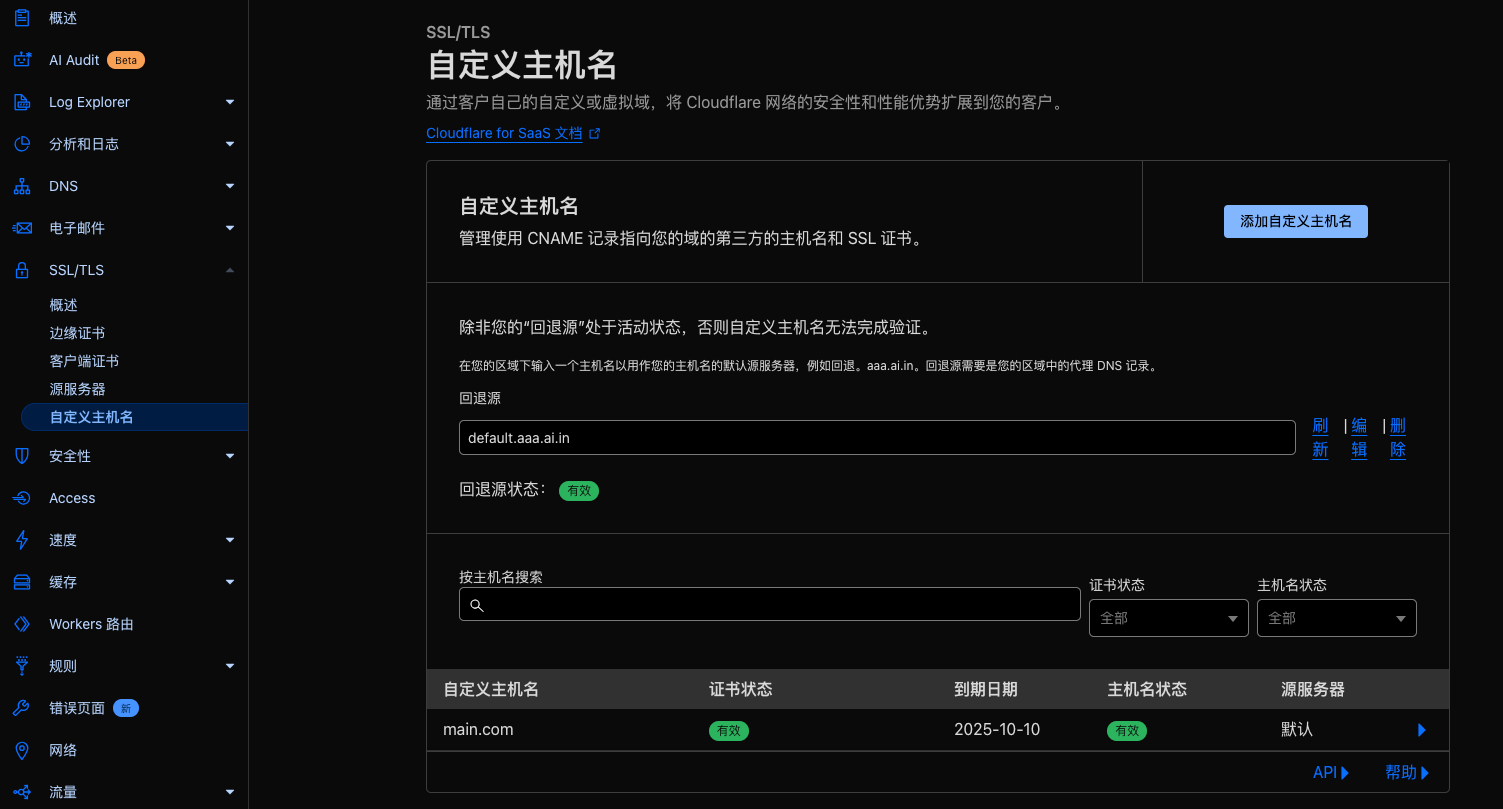The height and width of the screenshot is (809, 1503).
Task: Expand the 缓存 menu arrow
Action: (230, 582)
